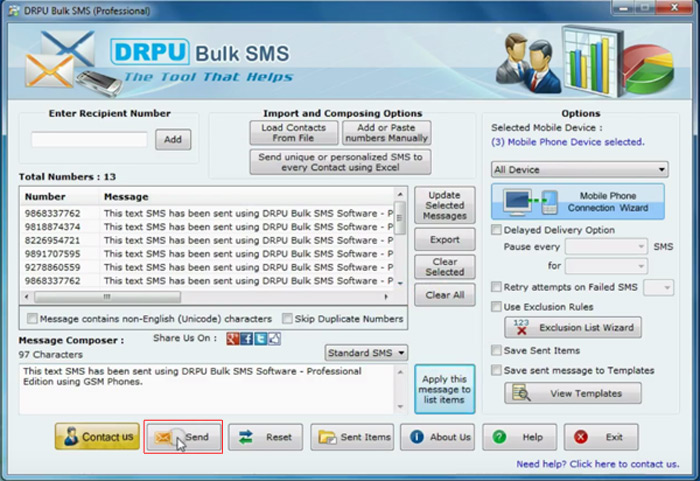Click Send unique or personalized SMS using Excel
The image size is (700, 481).
pyautogui.click(x=340, y=162)
